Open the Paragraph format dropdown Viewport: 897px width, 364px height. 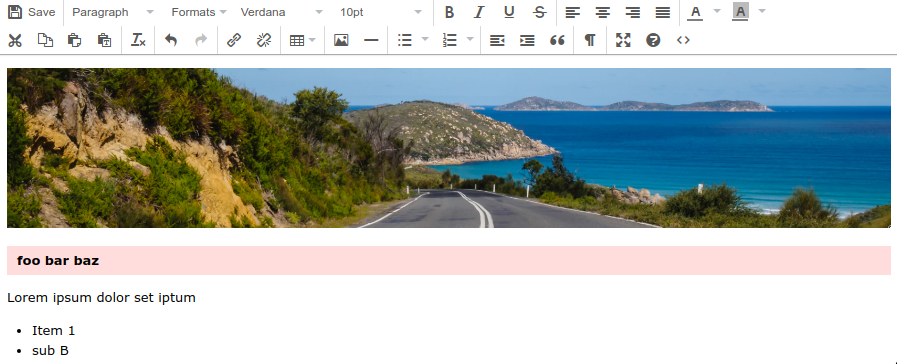[x=113, y=12]
